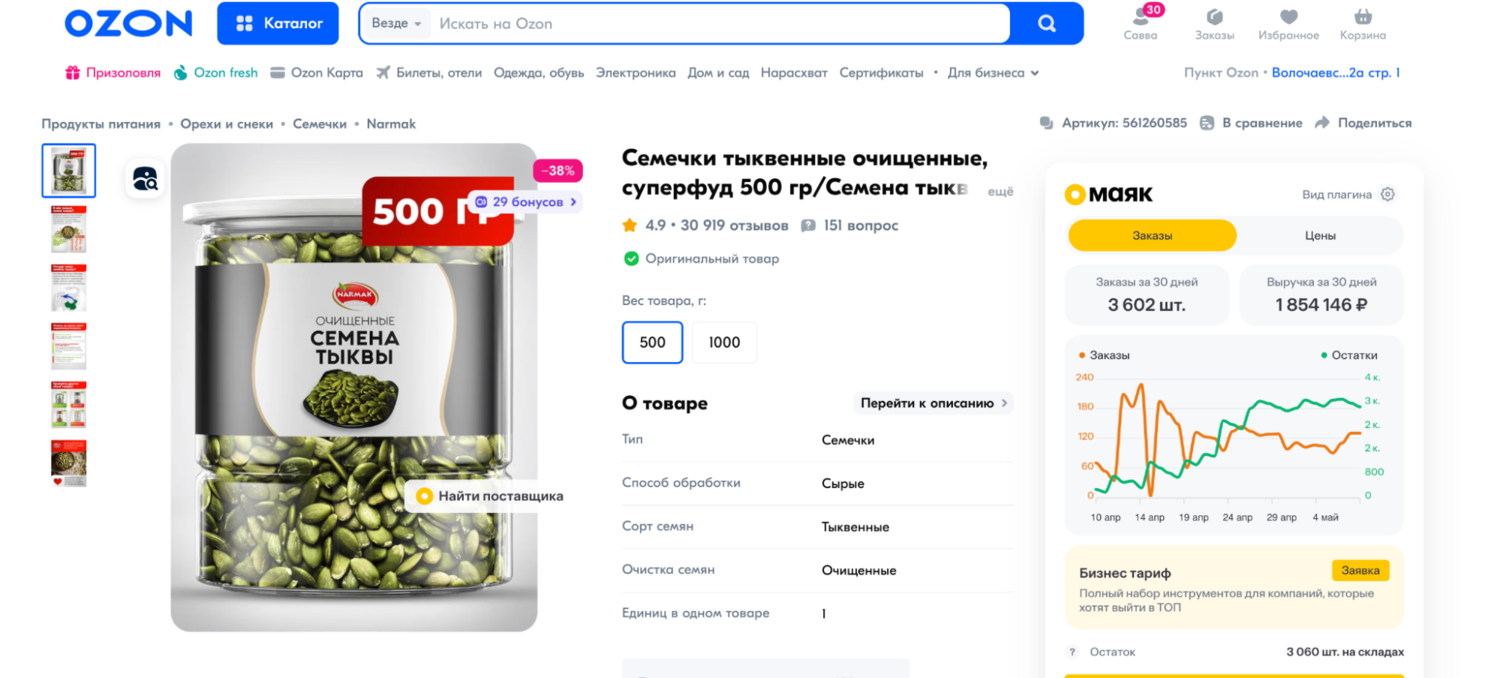The width and height of the screenshot is (1500, 678).
Task: Open Маяк plugin settings gear icon
Action: coord(1387,195)
